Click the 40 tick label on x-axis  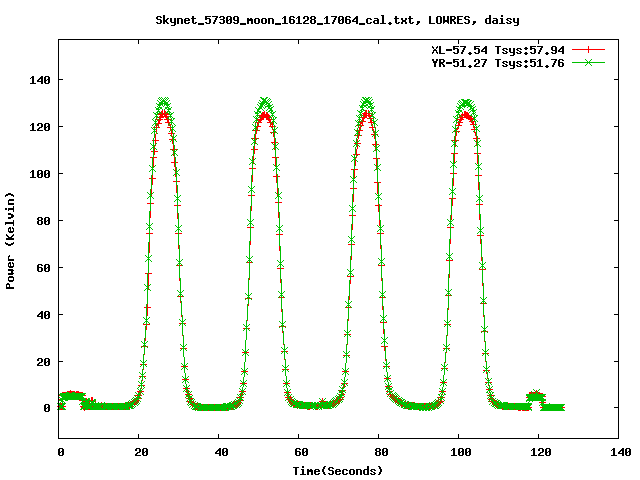tap(221, 452)
